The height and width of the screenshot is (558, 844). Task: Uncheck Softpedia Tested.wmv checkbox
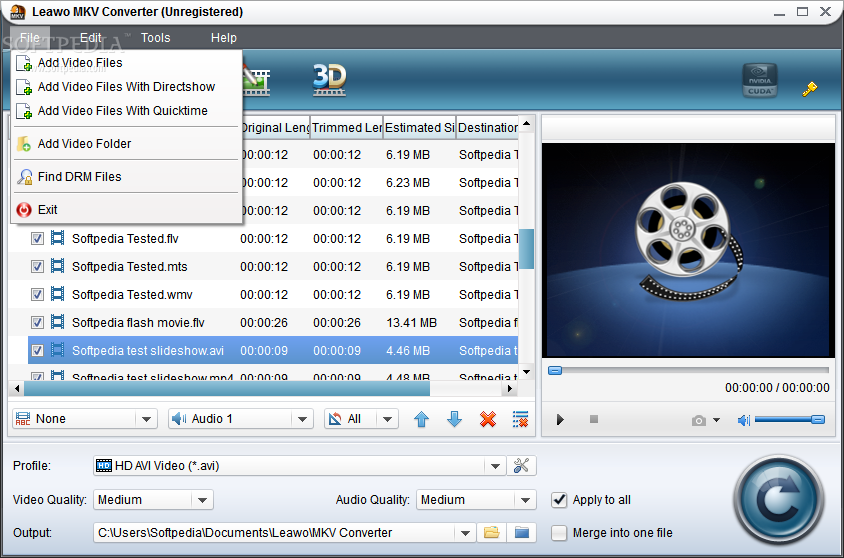pos(37,294)
